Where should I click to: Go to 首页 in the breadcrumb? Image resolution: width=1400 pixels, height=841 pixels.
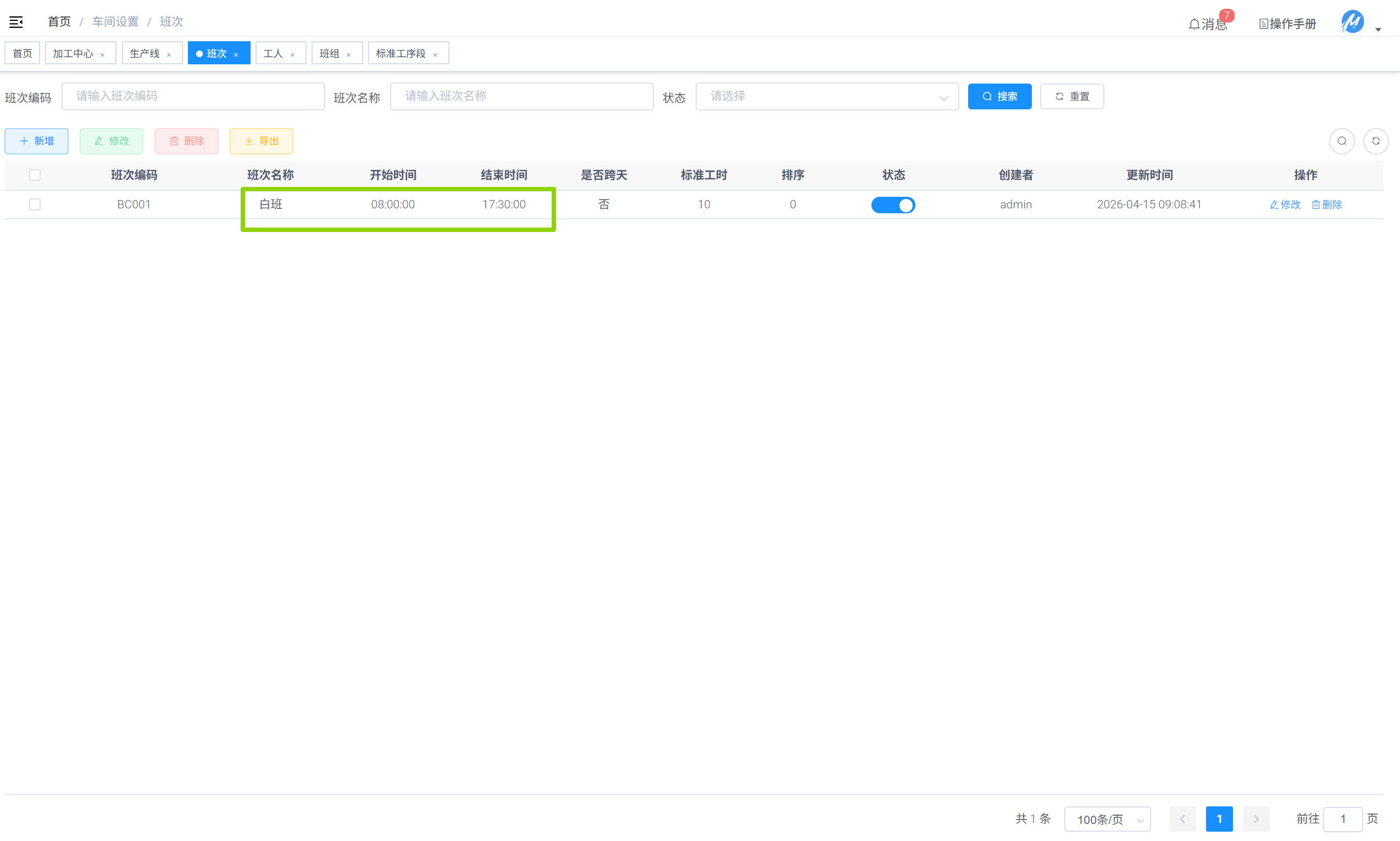[59, 21]
